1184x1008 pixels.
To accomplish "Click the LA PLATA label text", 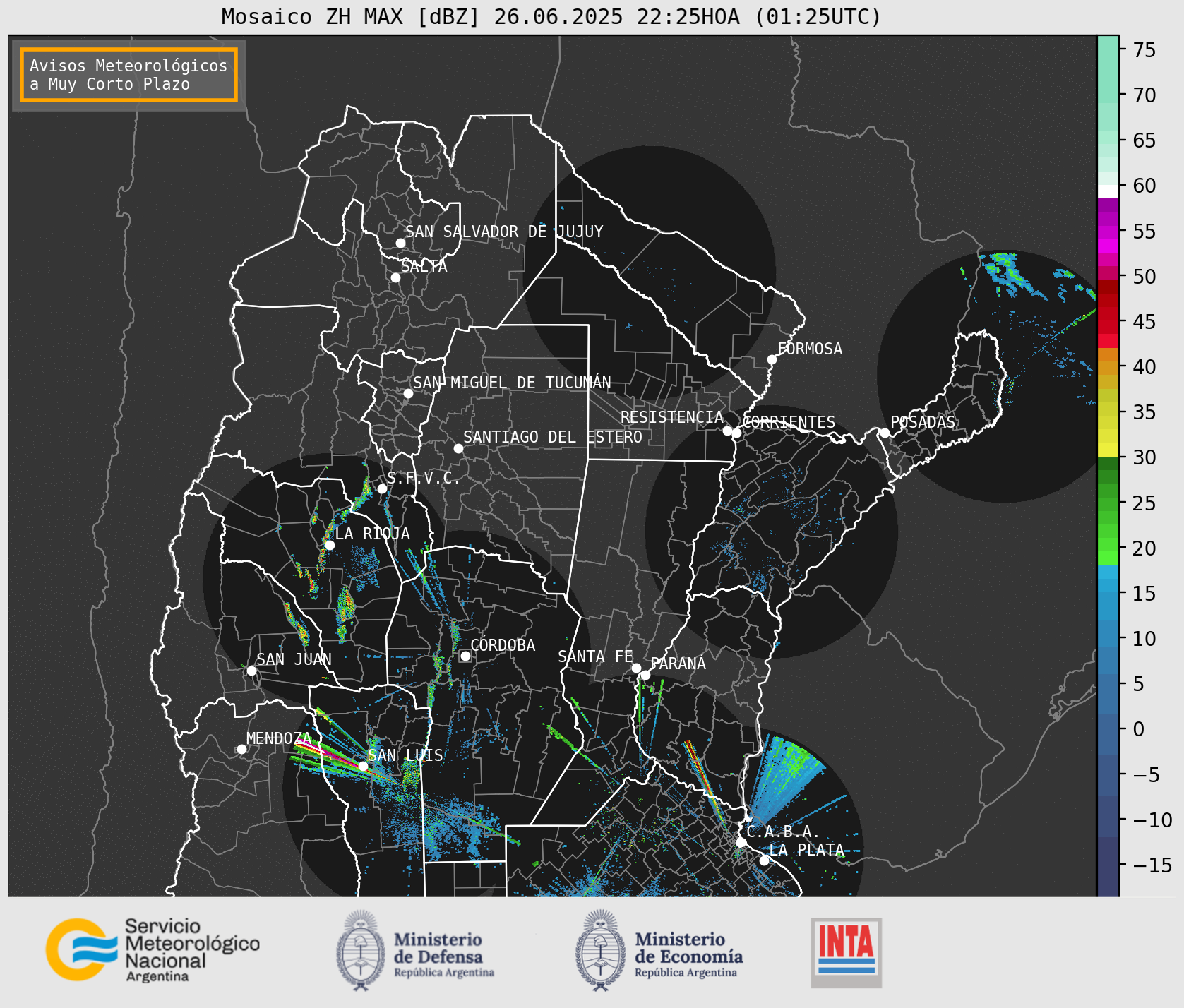I will coord(806,850).
